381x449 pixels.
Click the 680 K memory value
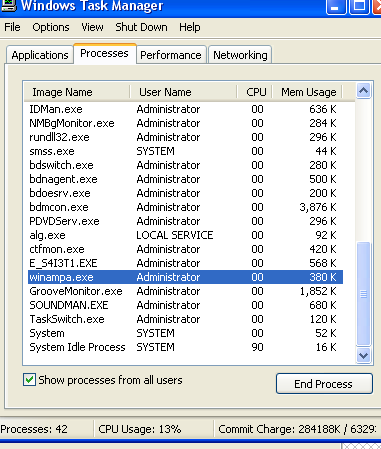(323, 305)
